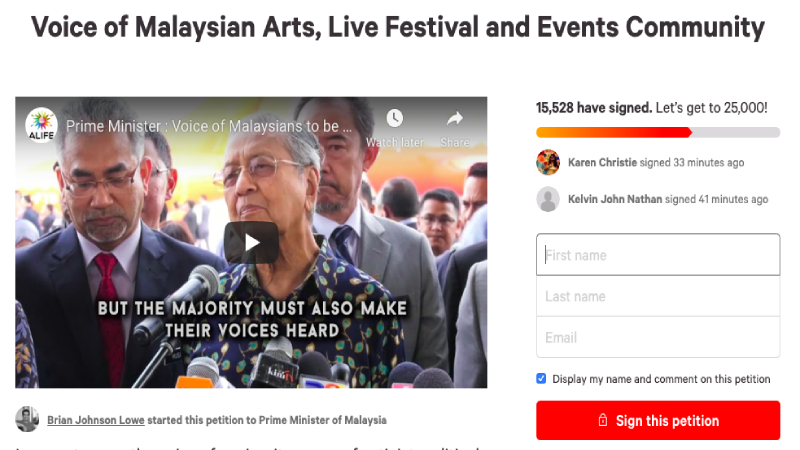
Task: Focus the First name field
Action: coord(658,255)
